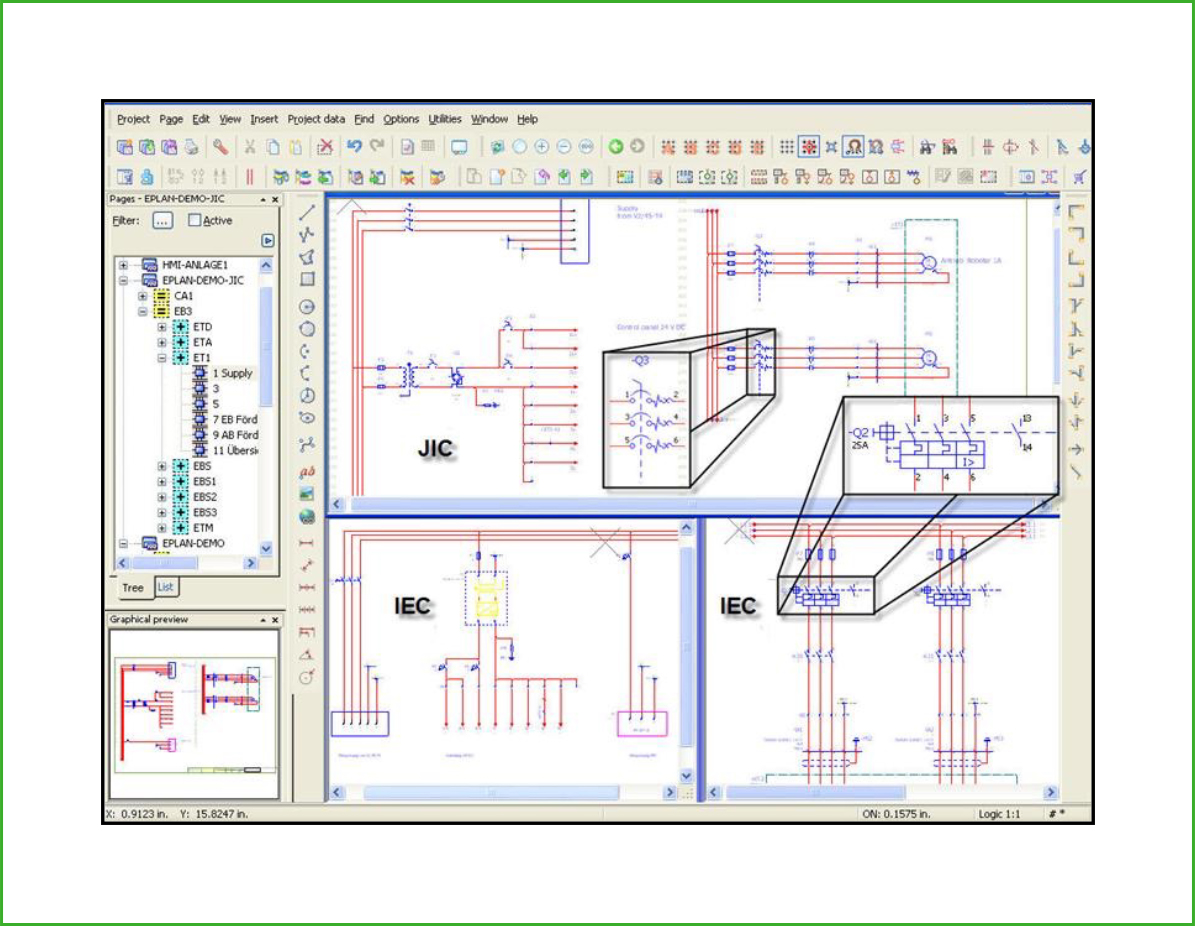Image resolution: width=1195 pixels, height=926 pixels.
Task: Choose the Rectangle drawing tool
Action: [x=308, y=280]
